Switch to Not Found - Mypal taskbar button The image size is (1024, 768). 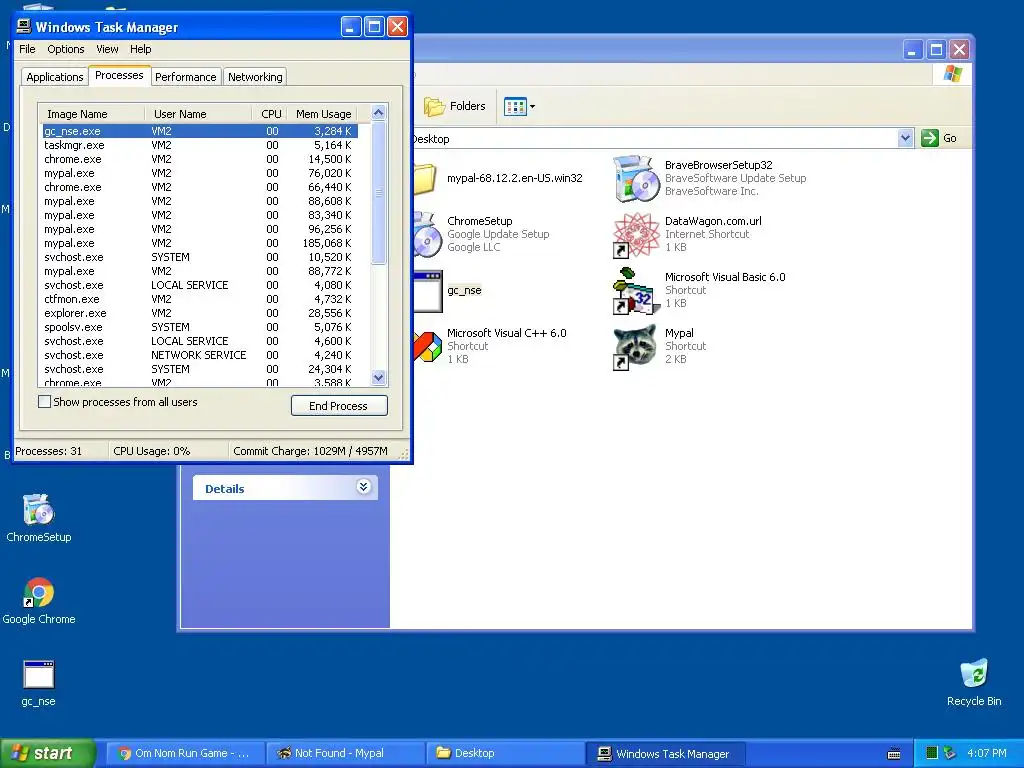346,753
